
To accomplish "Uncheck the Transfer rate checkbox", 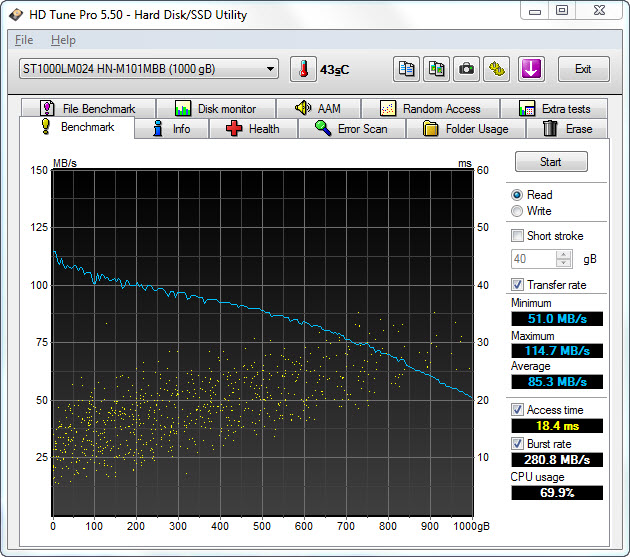I will [517, 285].
